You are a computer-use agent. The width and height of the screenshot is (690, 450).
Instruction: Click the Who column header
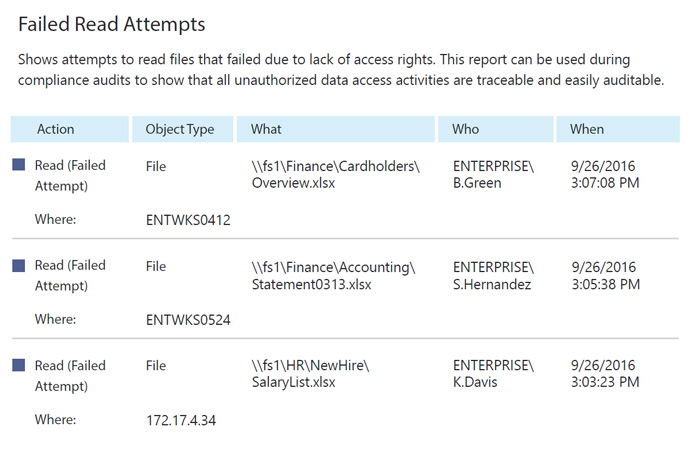click(x=495, y=129)
